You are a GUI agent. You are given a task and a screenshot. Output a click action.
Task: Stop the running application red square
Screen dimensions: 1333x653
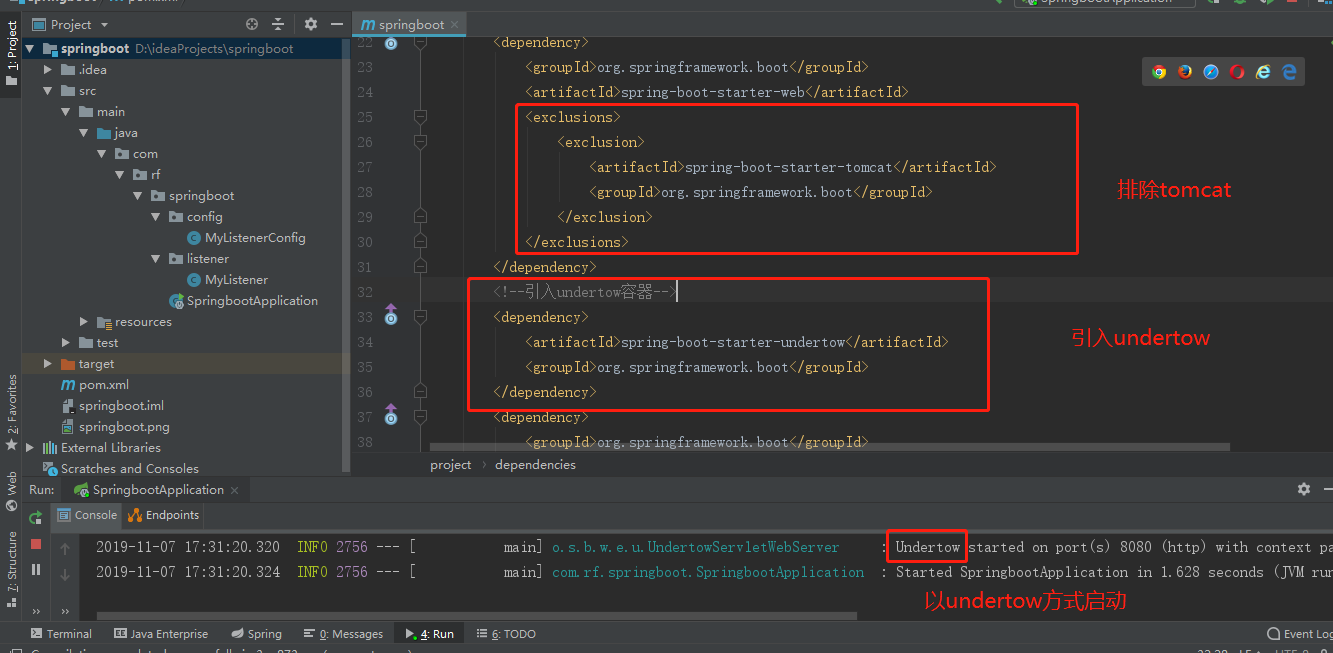pos(36,544)
